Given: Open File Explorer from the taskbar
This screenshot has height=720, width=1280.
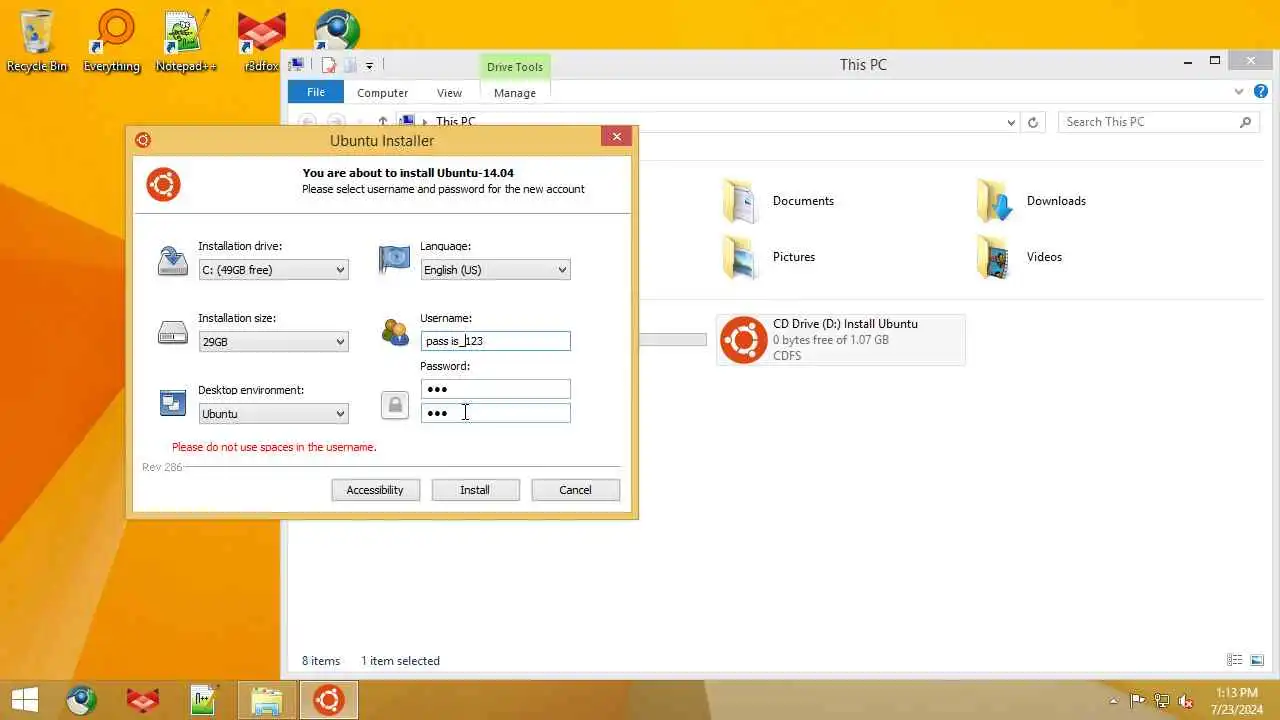Looking at the screenshot, I should point(266,700).
